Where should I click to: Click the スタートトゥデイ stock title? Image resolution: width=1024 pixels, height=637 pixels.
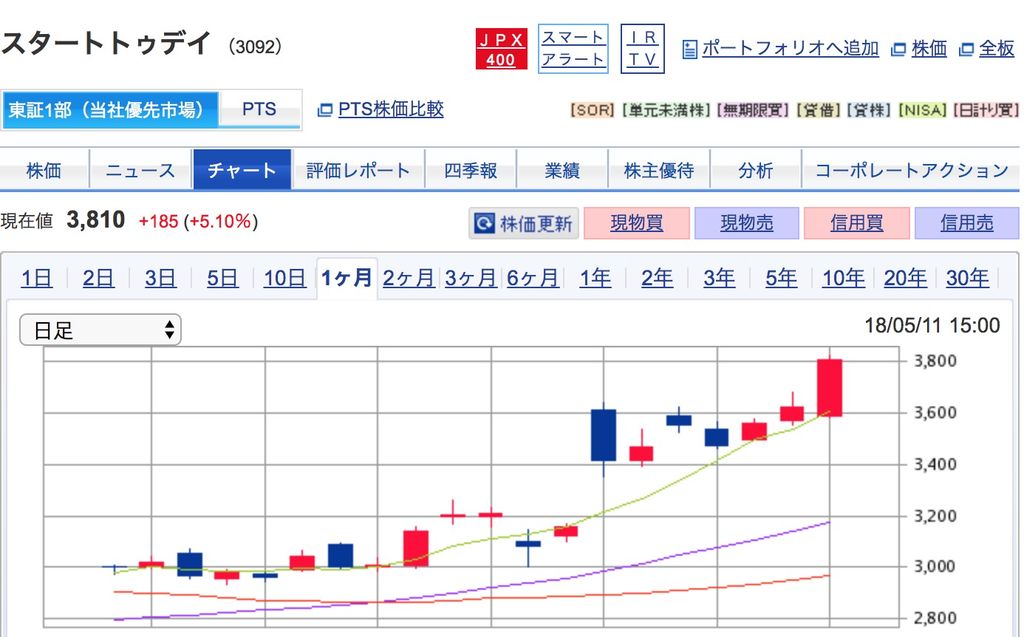click(x=106, y=43)
